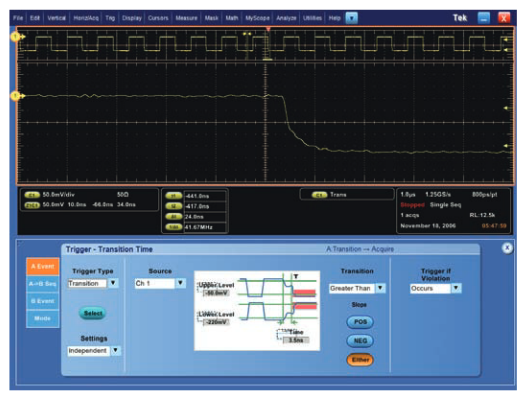The width and height of the screenshot is (528, 397).
Task: Click the Time value field showing 3.5ns
Action: tap(296, 340)
